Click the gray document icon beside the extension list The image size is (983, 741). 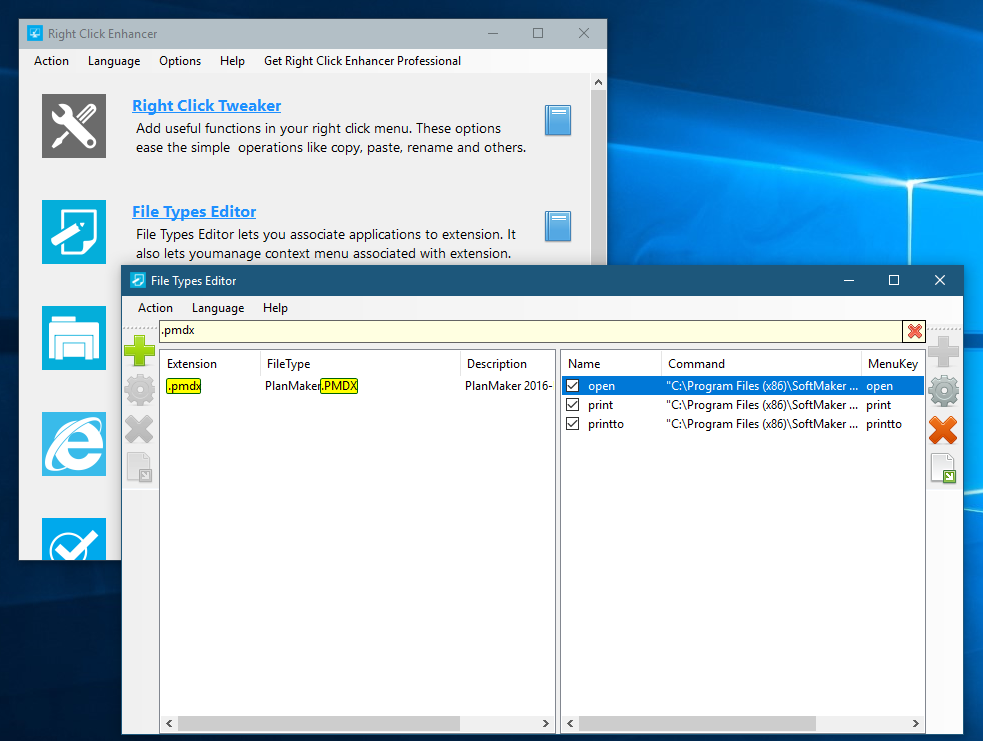pyautogui.click(x=140, y=467)
